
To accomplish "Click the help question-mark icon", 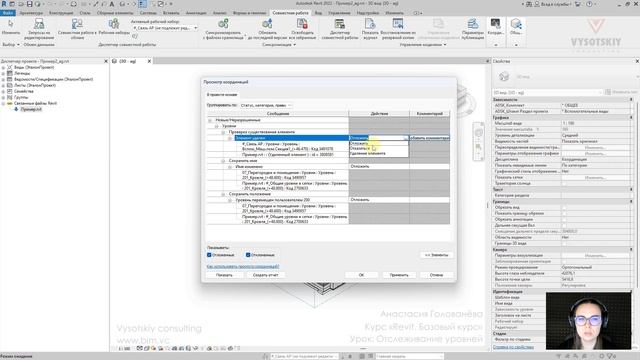I will click(x=589, y=4).
